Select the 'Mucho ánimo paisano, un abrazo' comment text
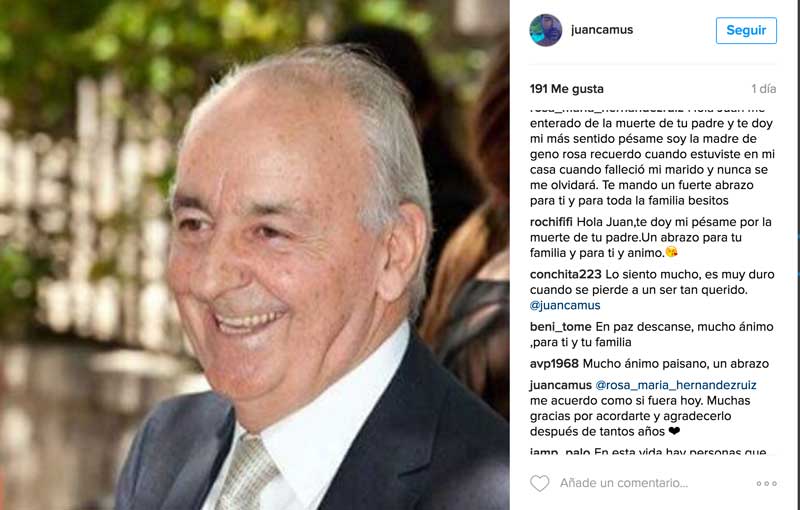 click(676, 364)
